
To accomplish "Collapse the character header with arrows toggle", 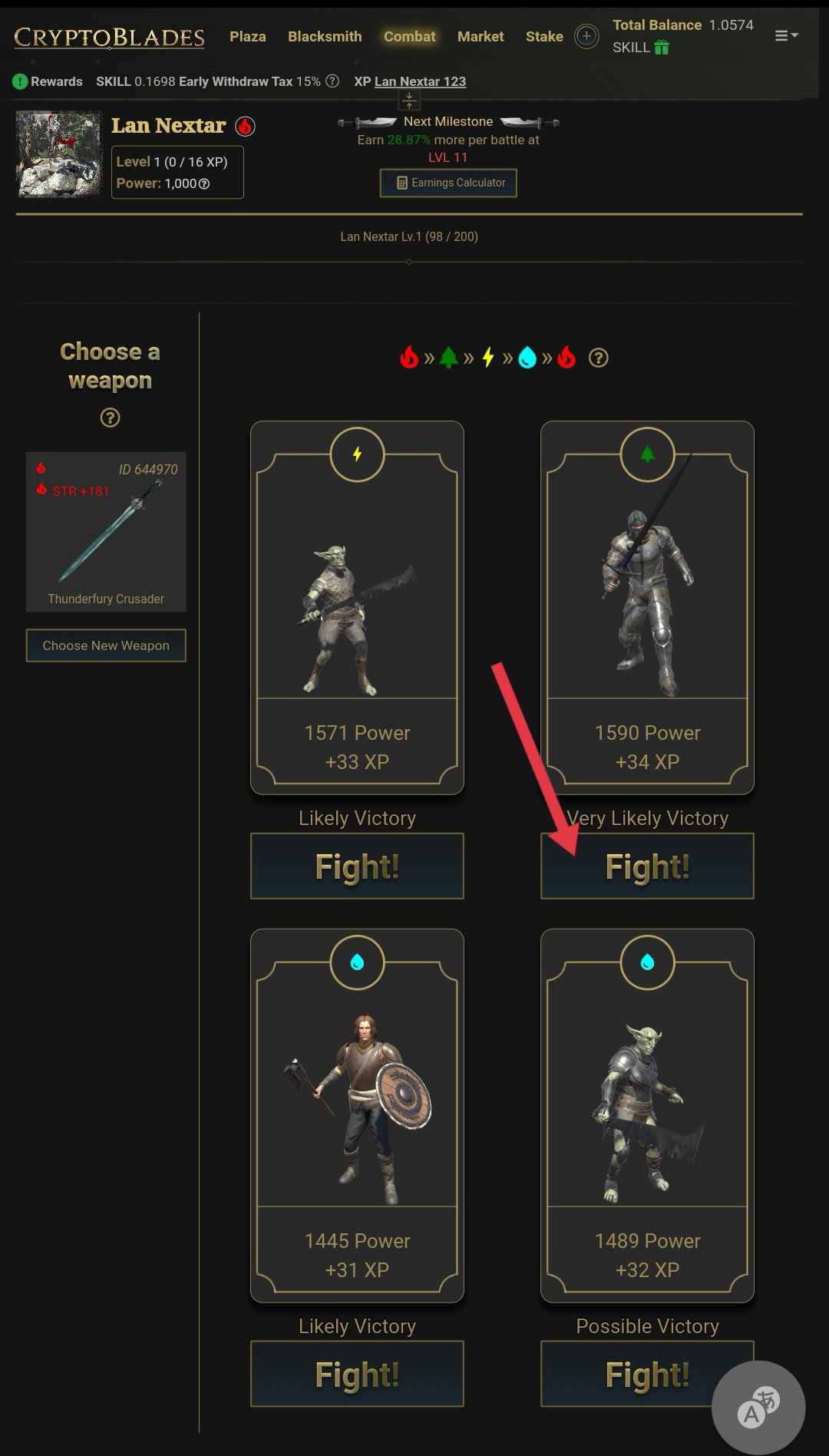I will [409, 101].
